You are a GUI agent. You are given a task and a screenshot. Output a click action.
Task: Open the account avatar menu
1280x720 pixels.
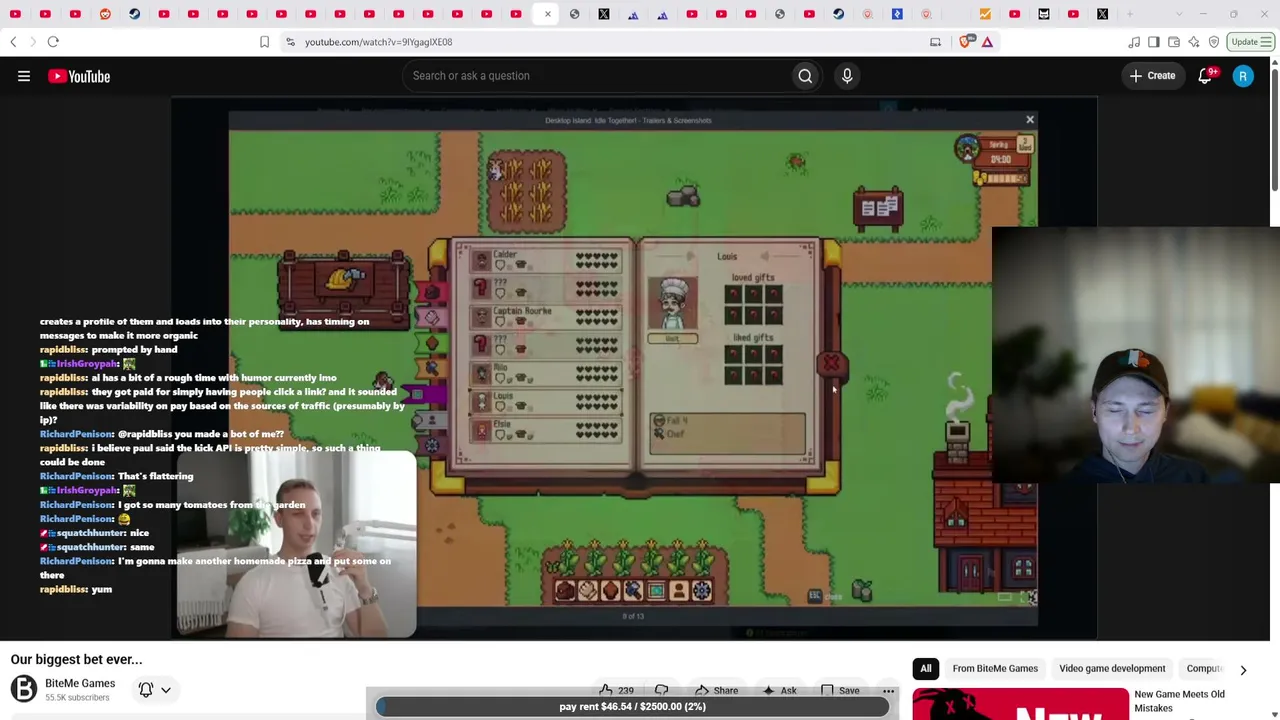click(1243, 76)
